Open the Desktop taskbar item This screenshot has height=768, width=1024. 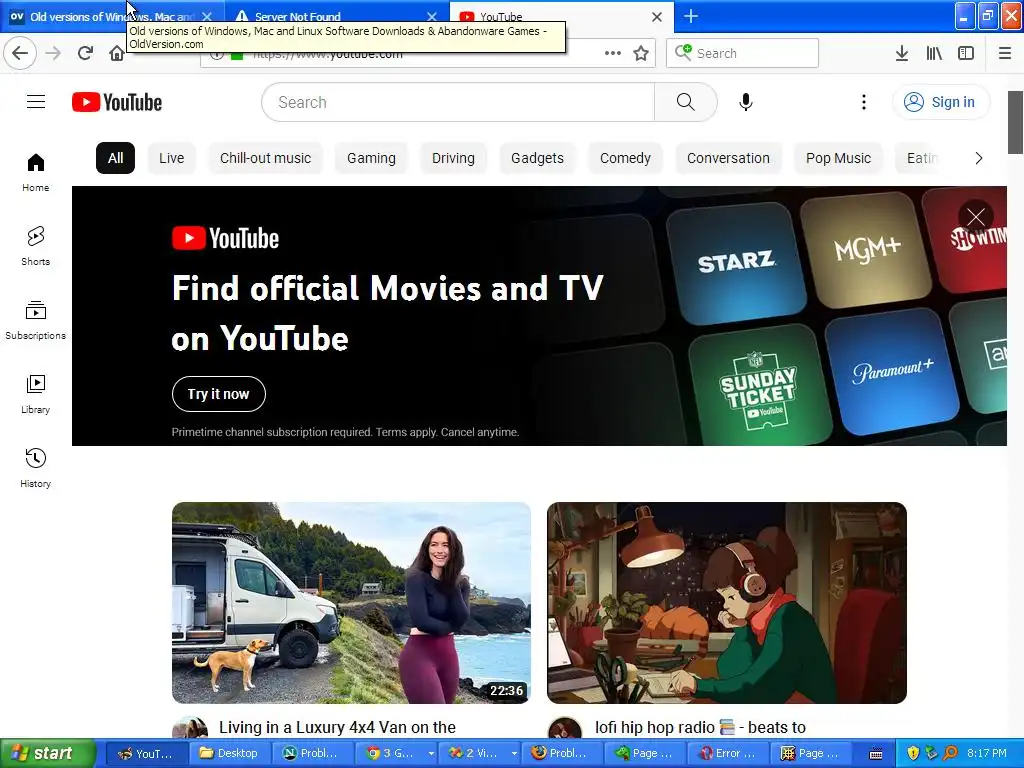[x=230, y=753]
